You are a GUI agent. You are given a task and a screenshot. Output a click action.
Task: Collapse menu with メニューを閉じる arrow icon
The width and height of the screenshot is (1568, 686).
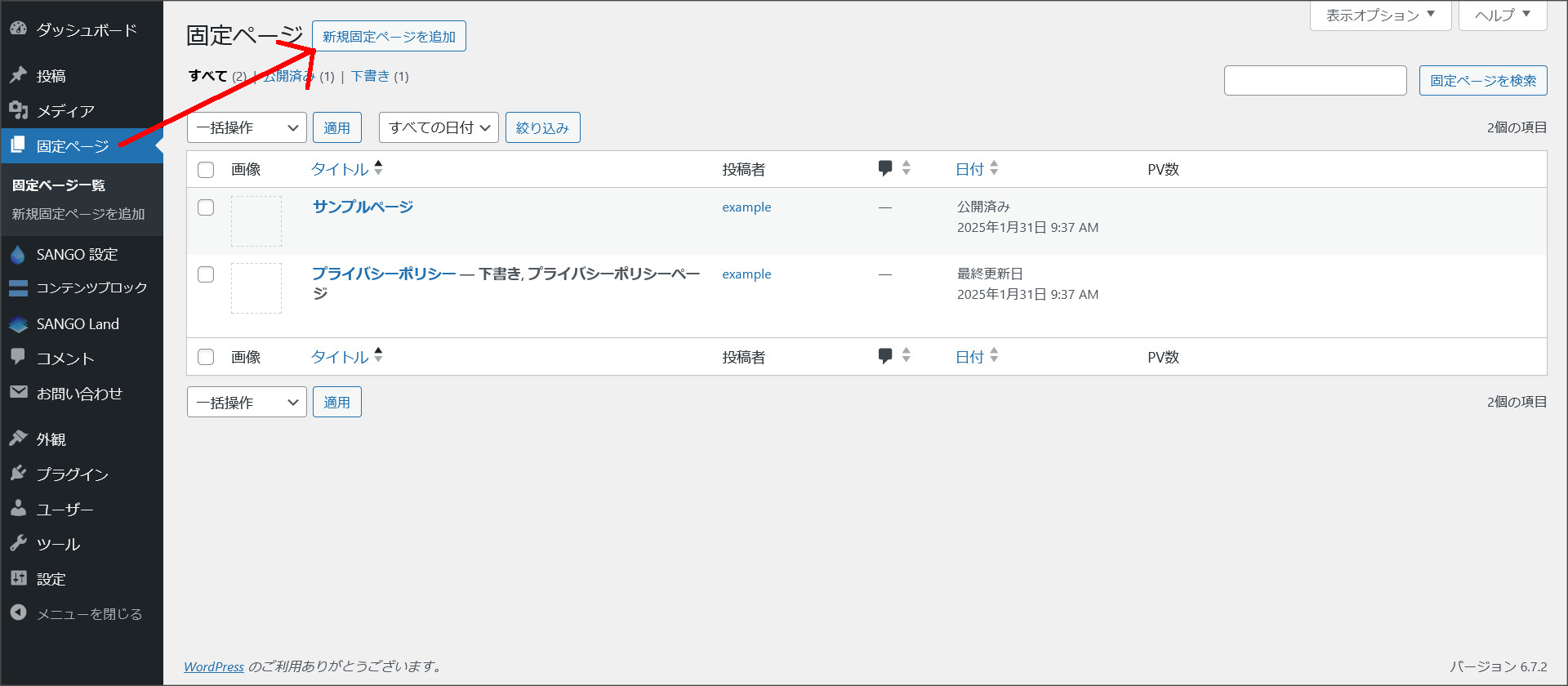click(x=18, y=612)
